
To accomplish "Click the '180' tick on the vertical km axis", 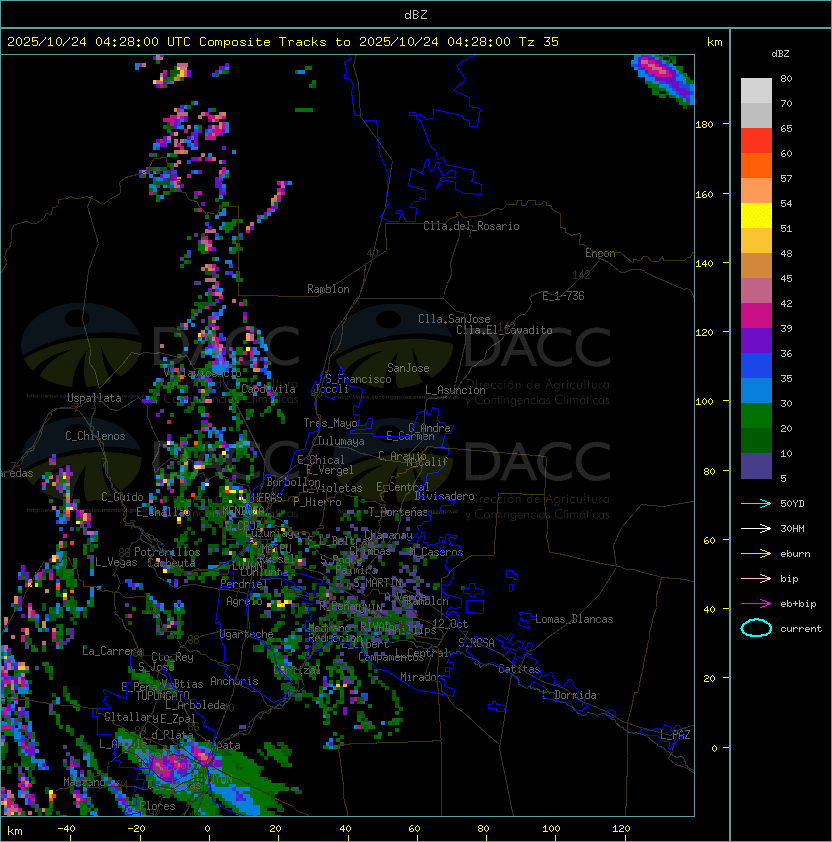I will 704,125.
